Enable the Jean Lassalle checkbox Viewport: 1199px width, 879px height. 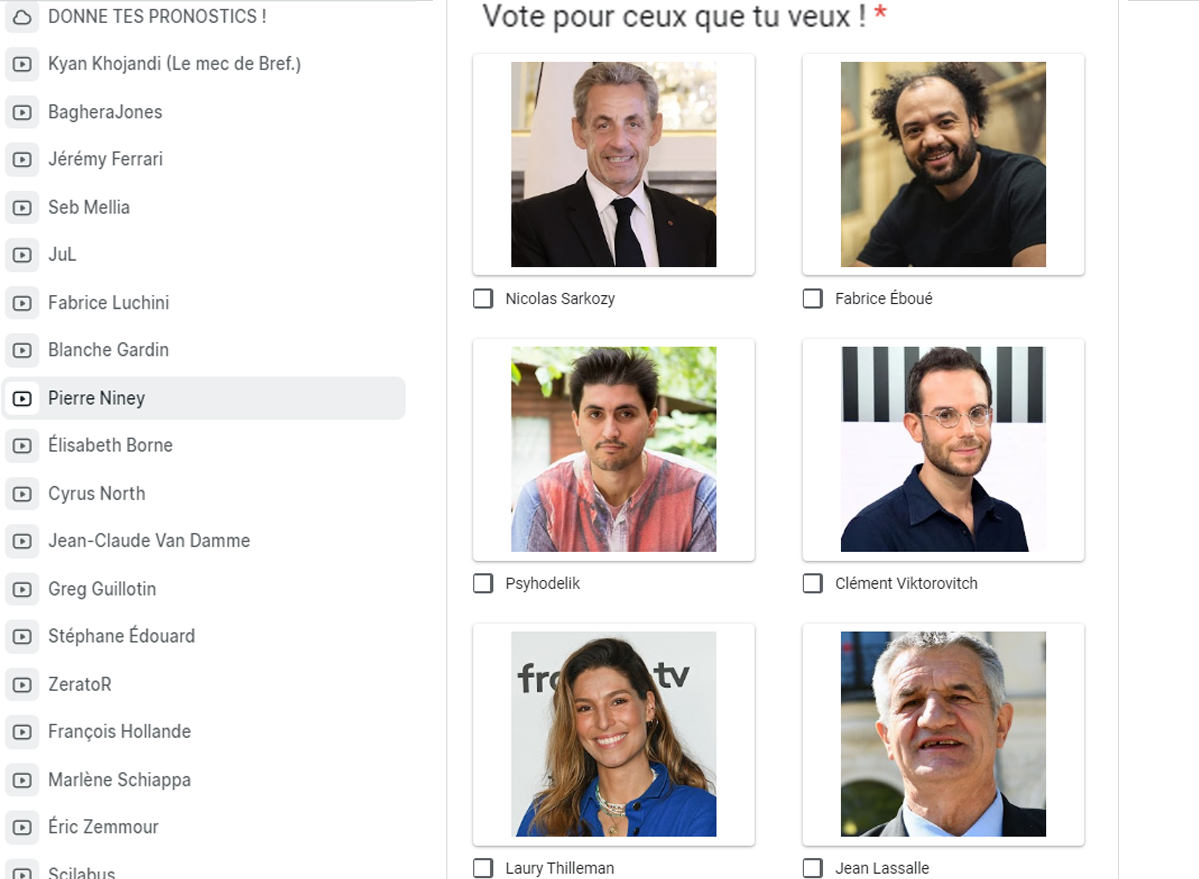[812, 868]
